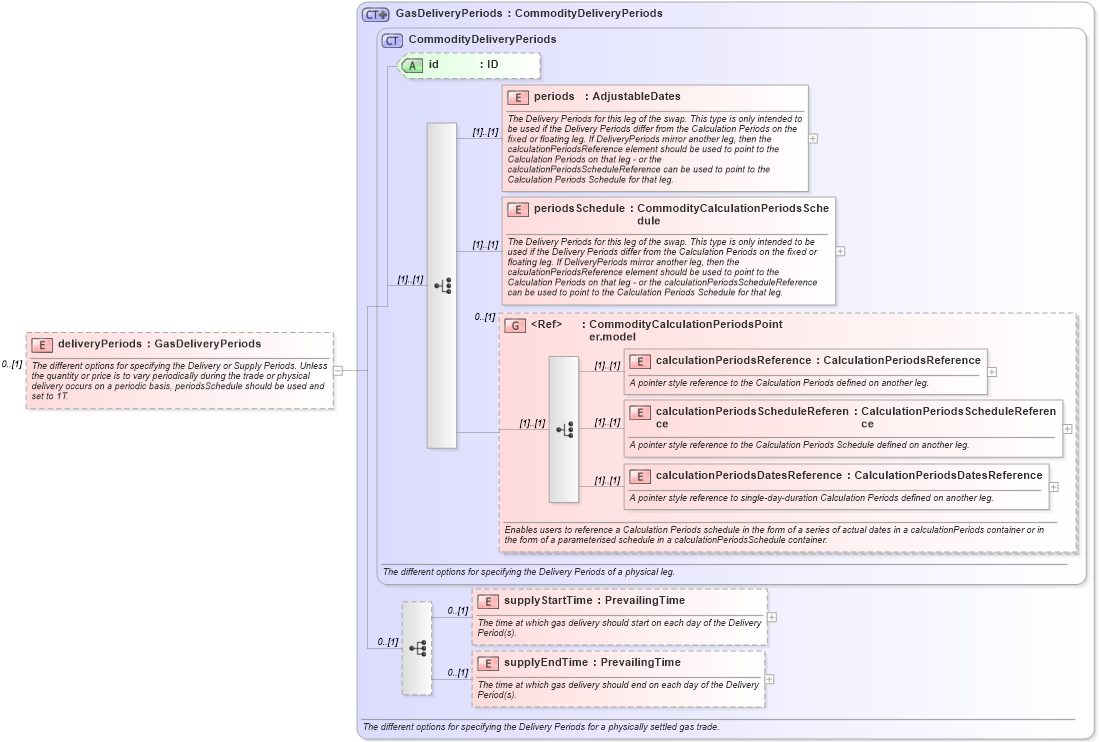Click the E icon of the periods element

(x=518, y=97)
